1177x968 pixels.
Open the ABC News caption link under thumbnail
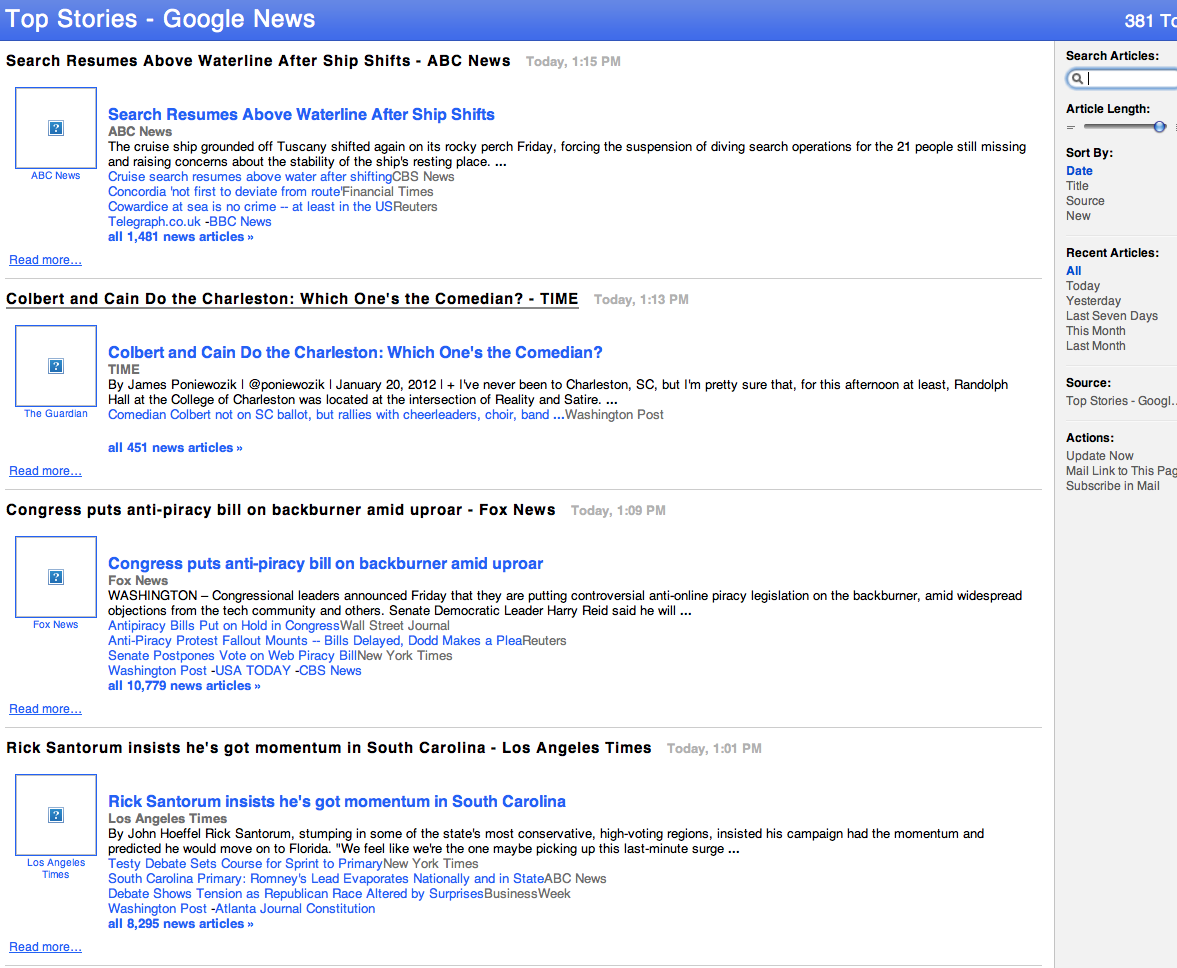click(56, 176)
